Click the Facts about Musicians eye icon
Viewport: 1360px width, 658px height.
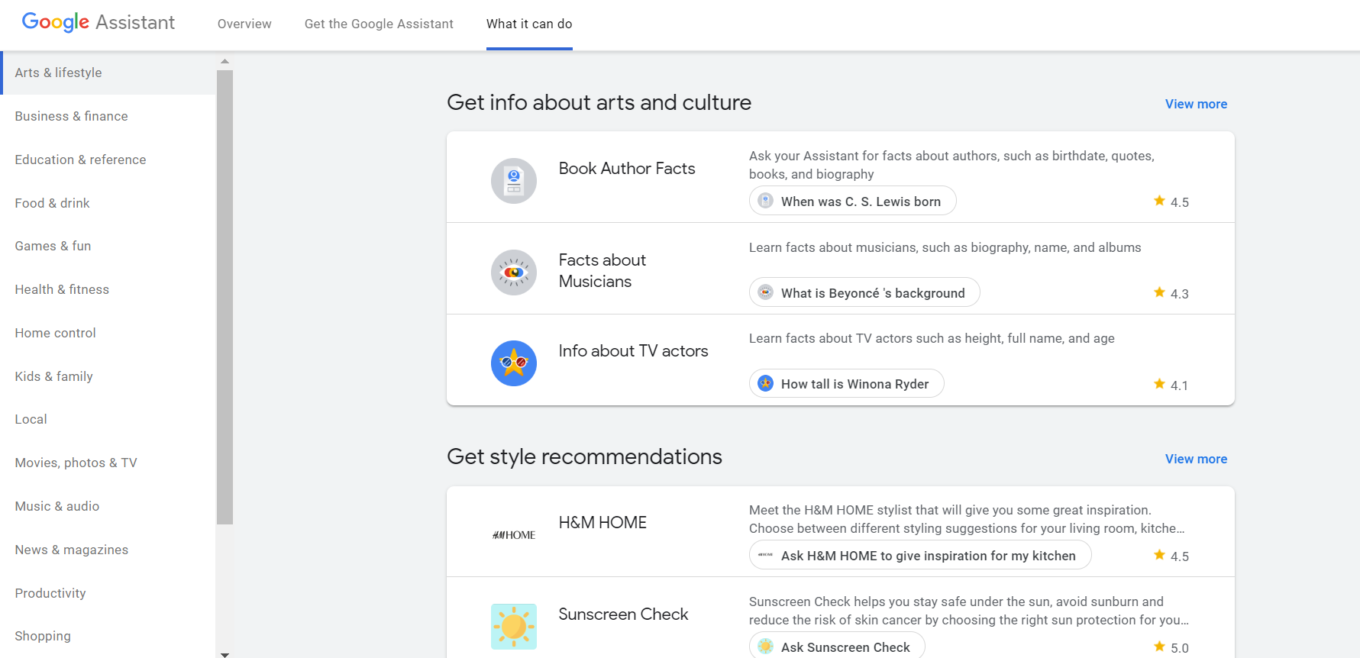coord(513,272)
